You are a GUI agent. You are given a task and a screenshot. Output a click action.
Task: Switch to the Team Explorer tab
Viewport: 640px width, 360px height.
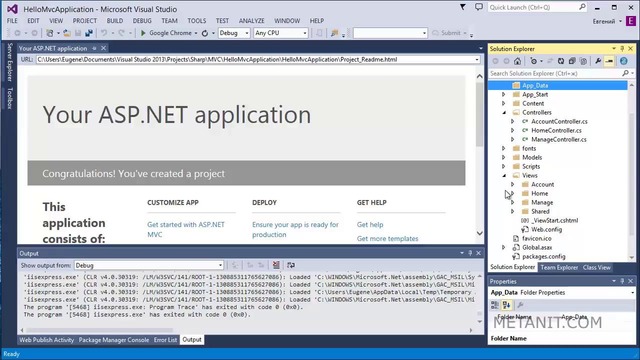[559, 267]
